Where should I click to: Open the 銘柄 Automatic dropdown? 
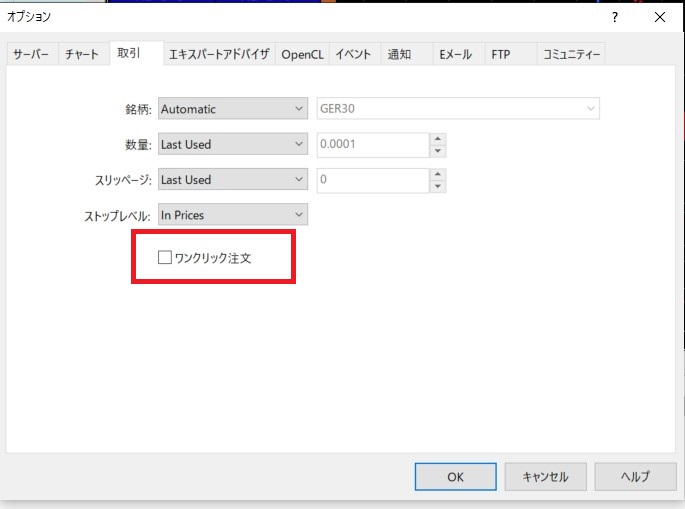point(232,109)
